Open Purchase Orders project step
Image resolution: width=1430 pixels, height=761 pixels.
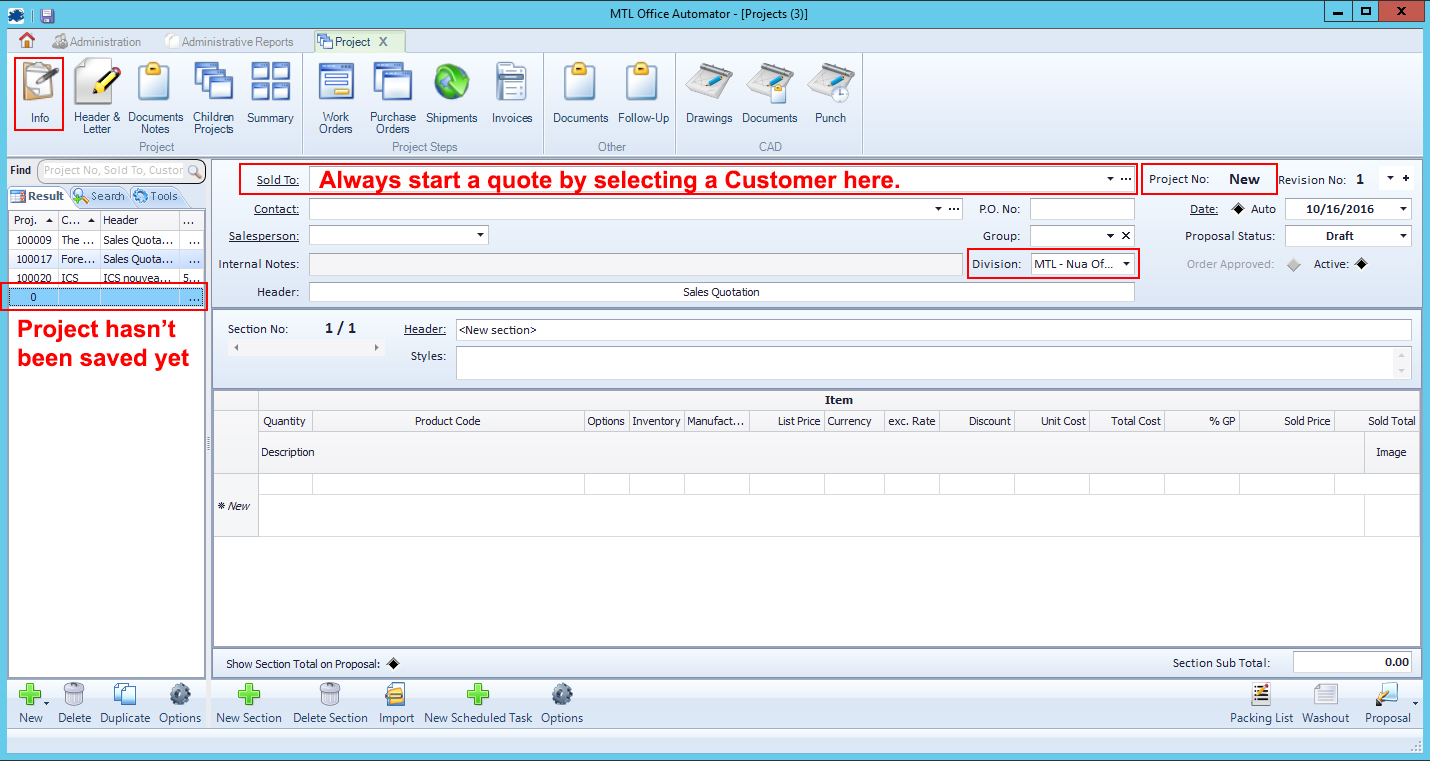393,94
